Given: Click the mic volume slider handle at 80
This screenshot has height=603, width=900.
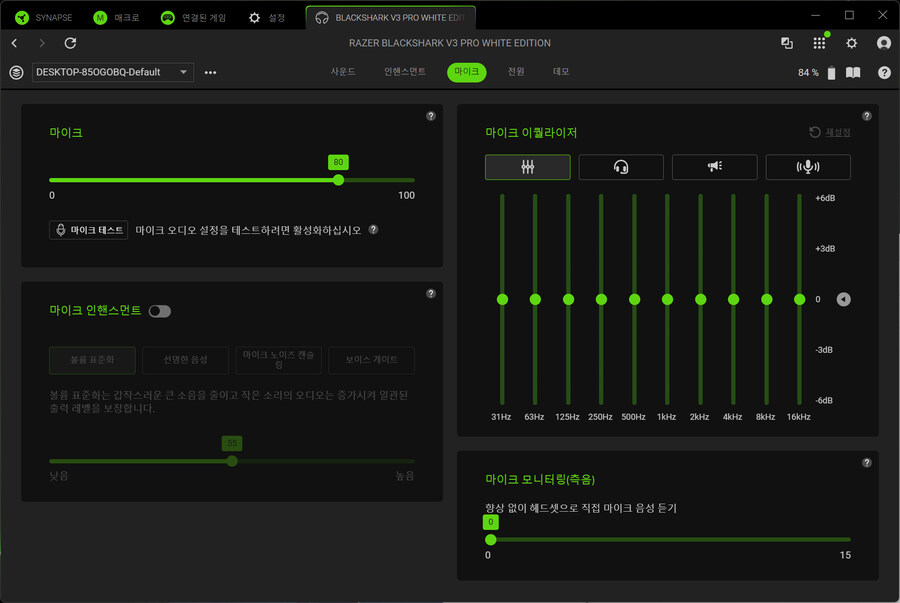Looking at the screenshot, I should pyautogui.click(x=339, y=180).
